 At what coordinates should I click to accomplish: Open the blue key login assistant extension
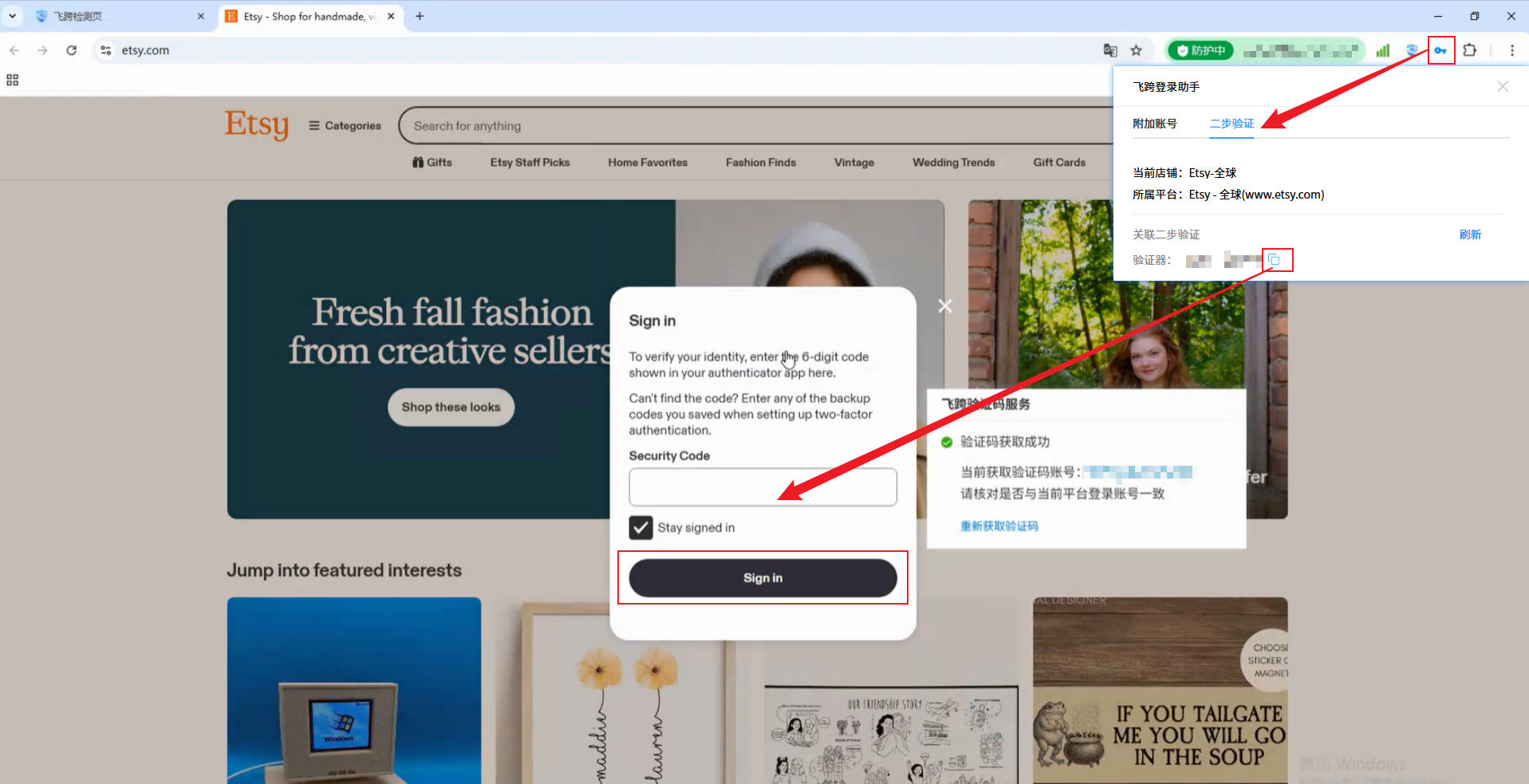coord(1440,50)
